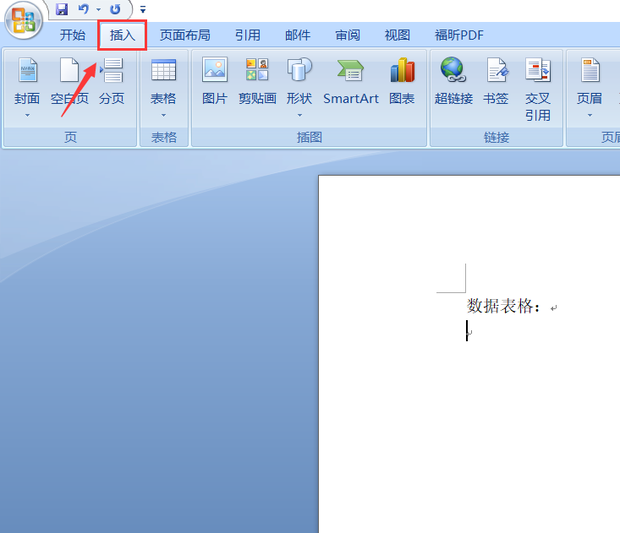Customize quick access toolbar dropdown arrow
This screenshot has height=533, width=620.
[x=143, y=9]
